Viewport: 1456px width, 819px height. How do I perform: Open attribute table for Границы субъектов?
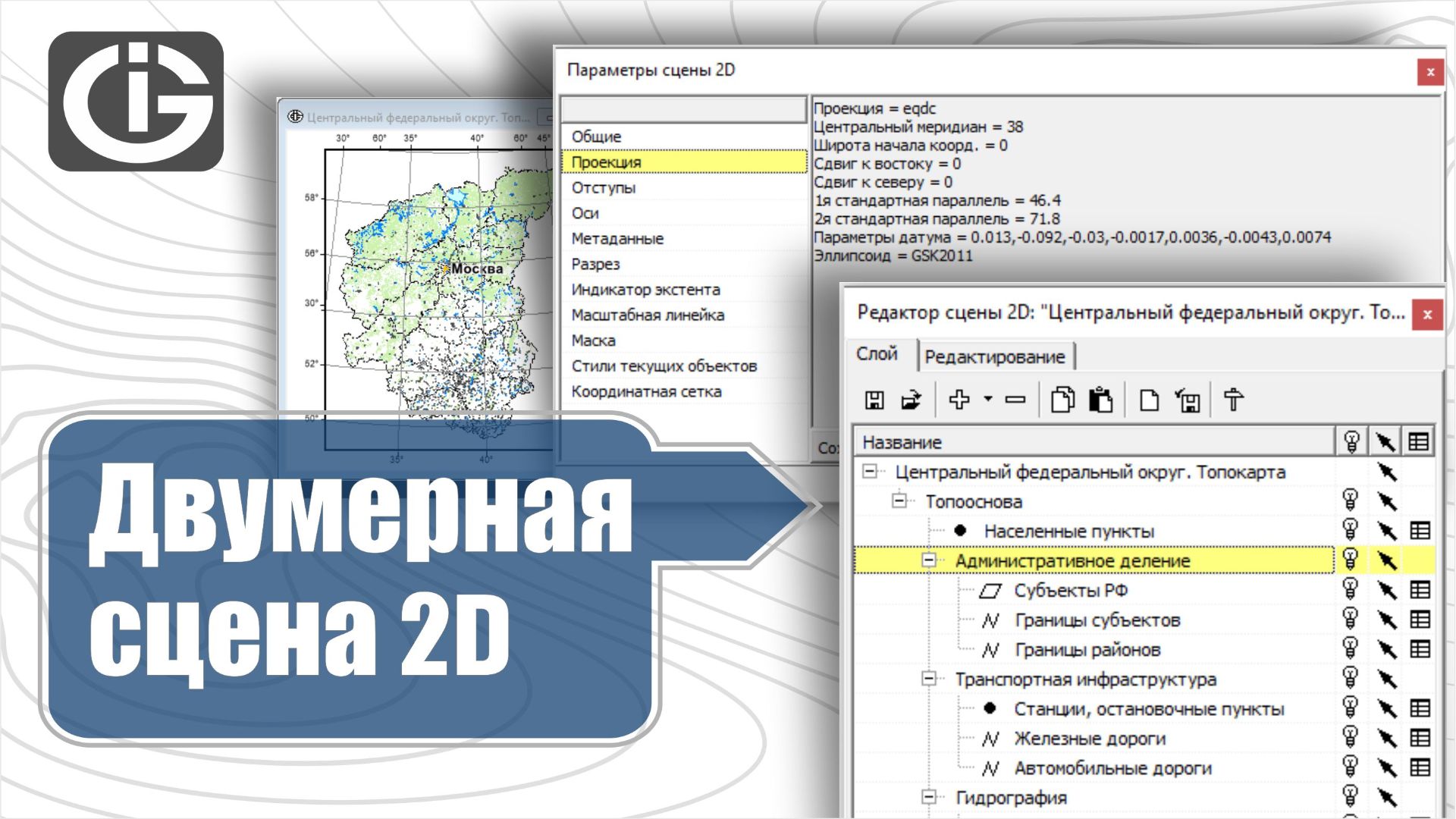pyautogui.click(x=1420, y=619)
